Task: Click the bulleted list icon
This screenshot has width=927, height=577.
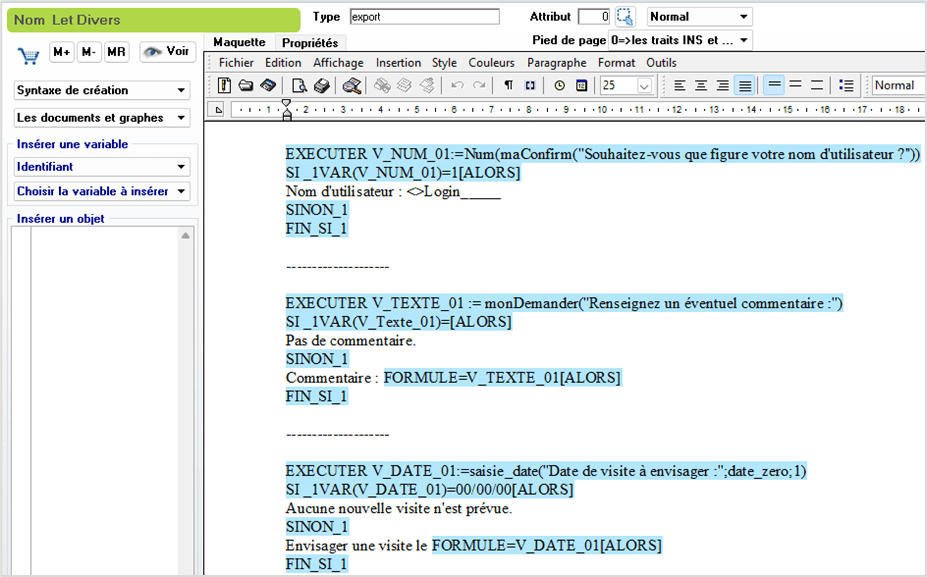Action: 846,86
